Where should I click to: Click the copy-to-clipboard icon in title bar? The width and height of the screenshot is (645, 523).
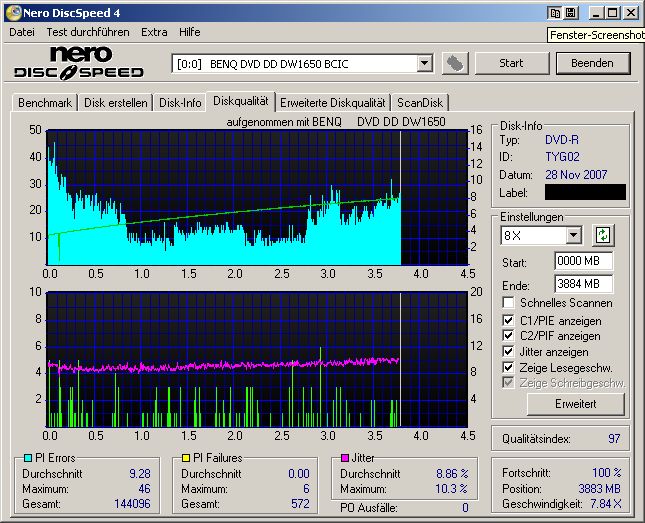tap(553, 13)
